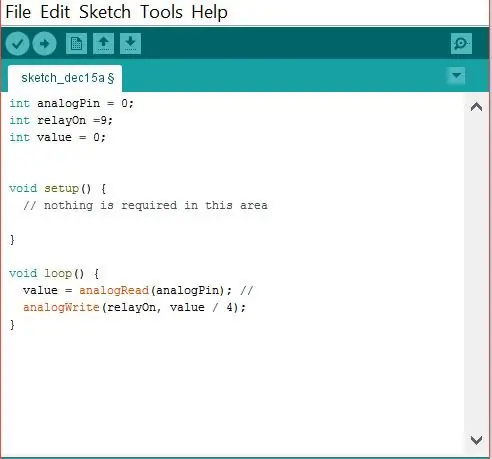492x459 pixels.
Task: Click the vertical scrollbar track
Action: pos(476,273)
